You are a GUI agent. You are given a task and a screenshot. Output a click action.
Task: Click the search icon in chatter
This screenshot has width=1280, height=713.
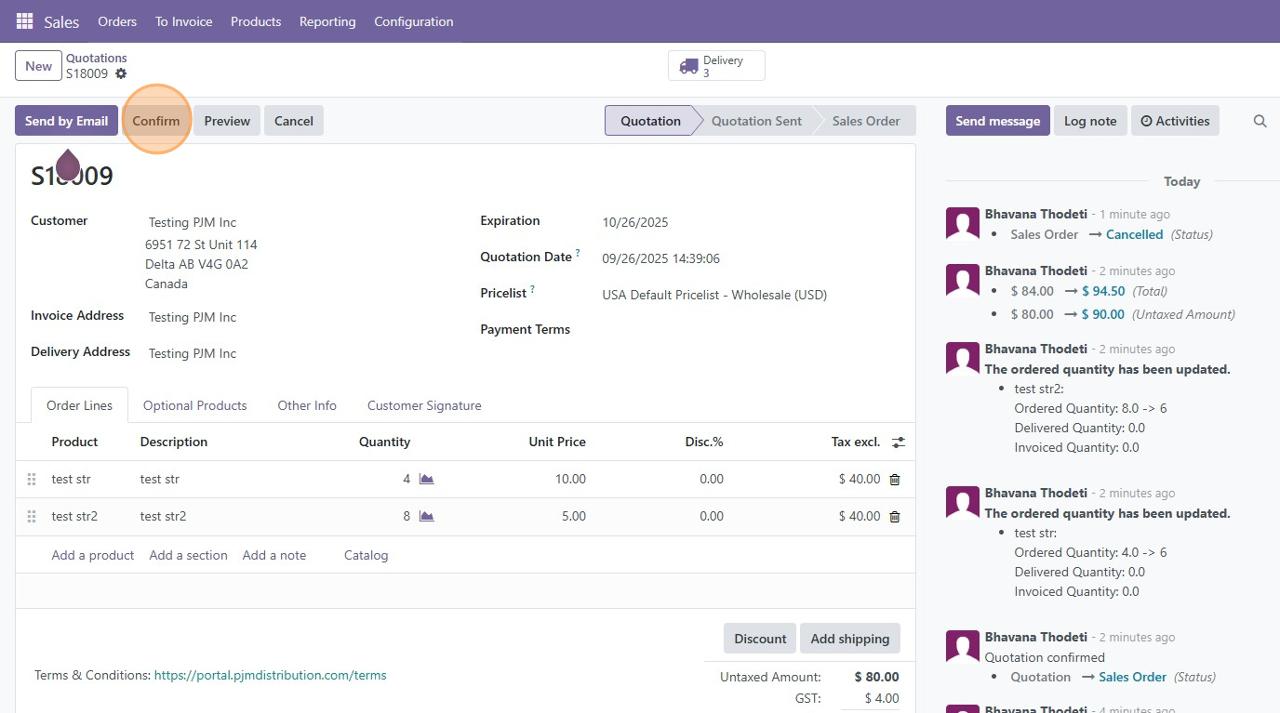pos(1260,121)
